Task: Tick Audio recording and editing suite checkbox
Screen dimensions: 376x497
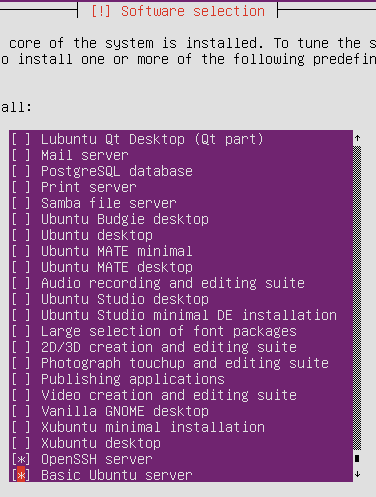Action: pyautogui.click(x=21, y=283)
